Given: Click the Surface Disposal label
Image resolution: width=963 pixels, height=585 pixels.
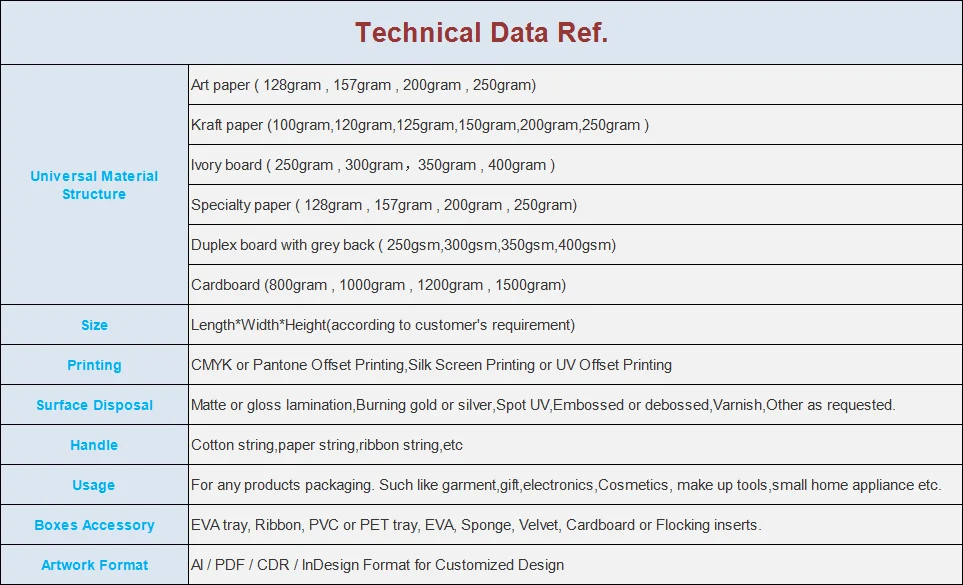Looking at the screenshot, I should pos(94,405).
